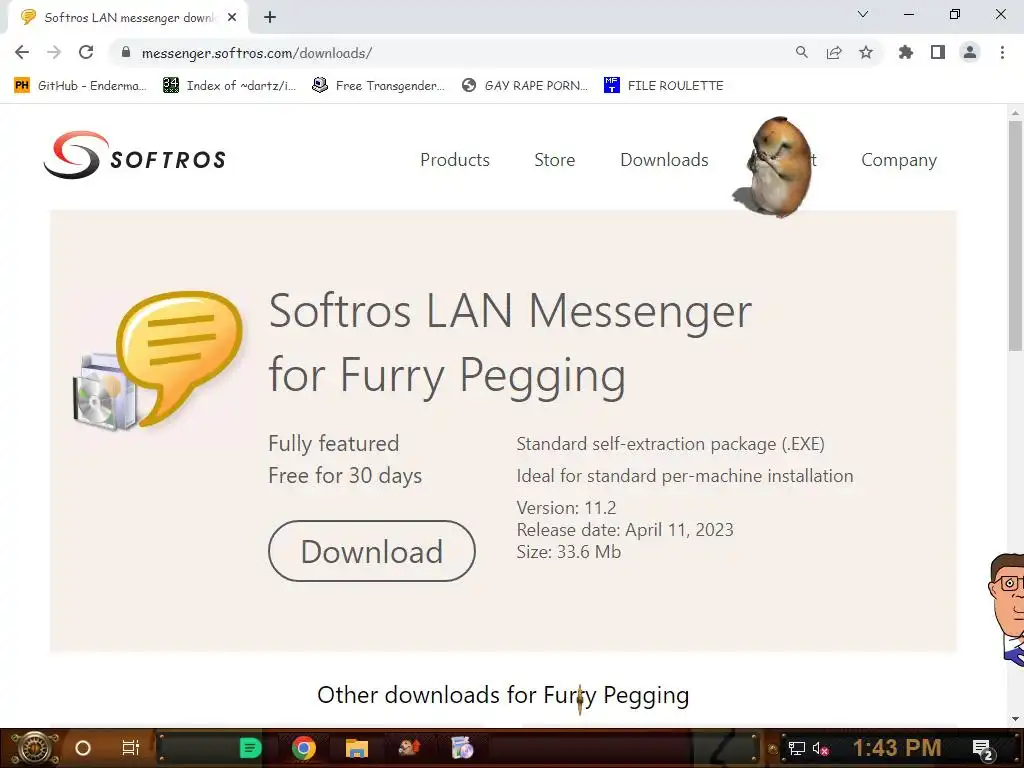1024x768 pixels.
Task: Open the Products menu
Action: [x=455, y=160]
